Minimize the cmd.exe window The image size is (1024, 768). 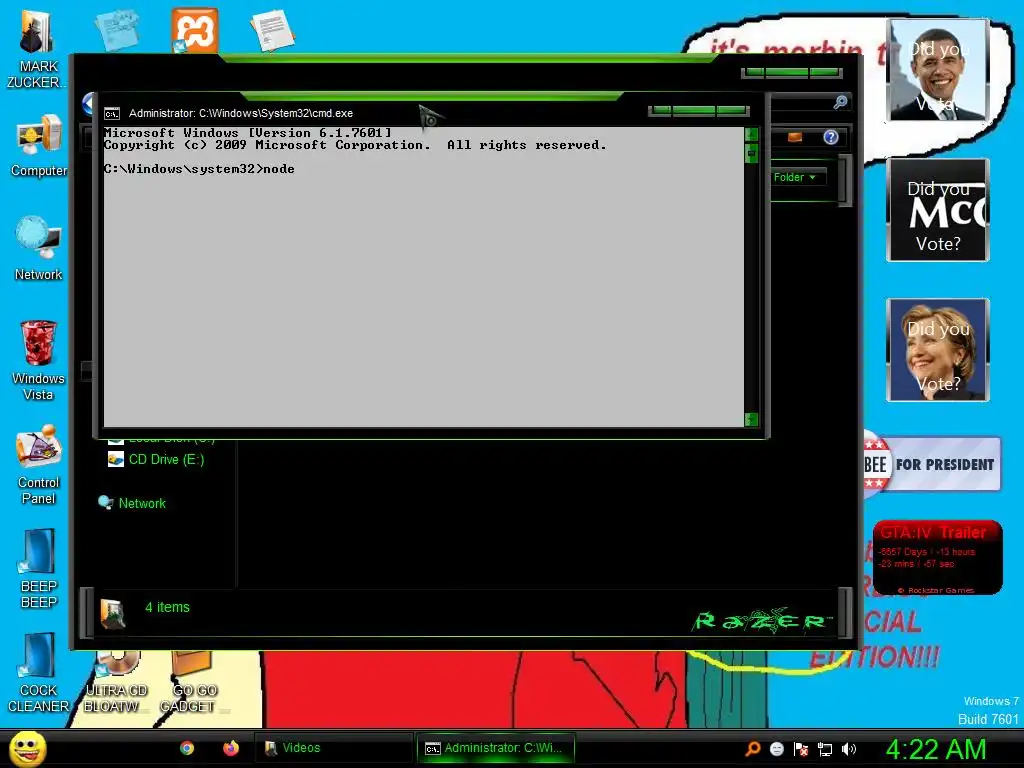pyautogui.click(x=661, y=110)
